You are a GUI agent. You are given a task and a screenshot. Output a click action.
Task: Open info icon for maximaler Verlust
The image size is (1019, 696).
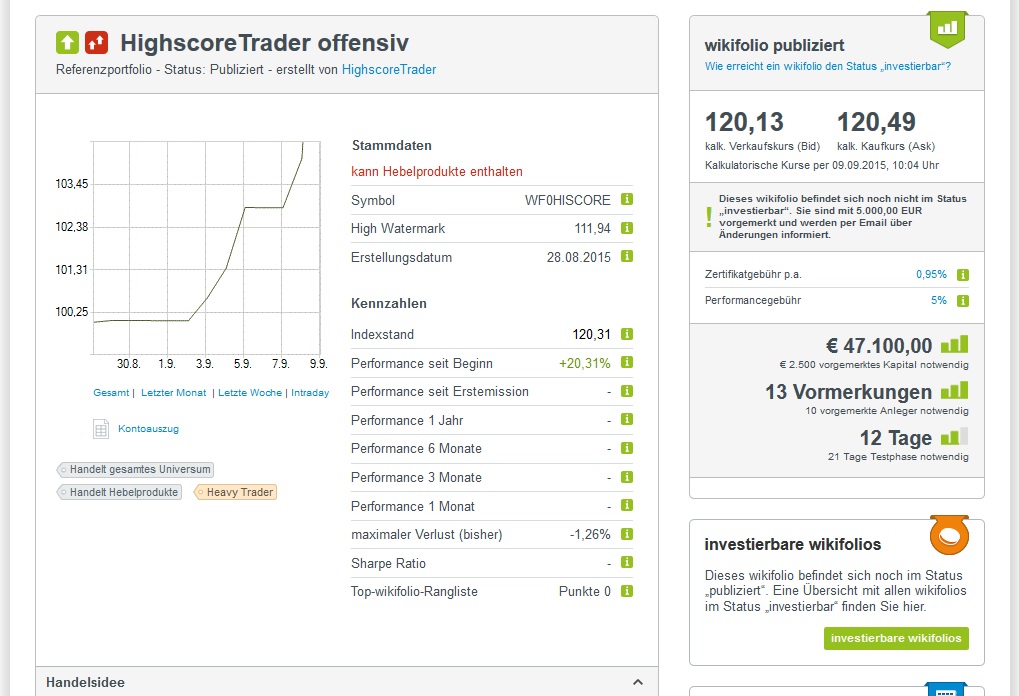click(x=626, y=534)
